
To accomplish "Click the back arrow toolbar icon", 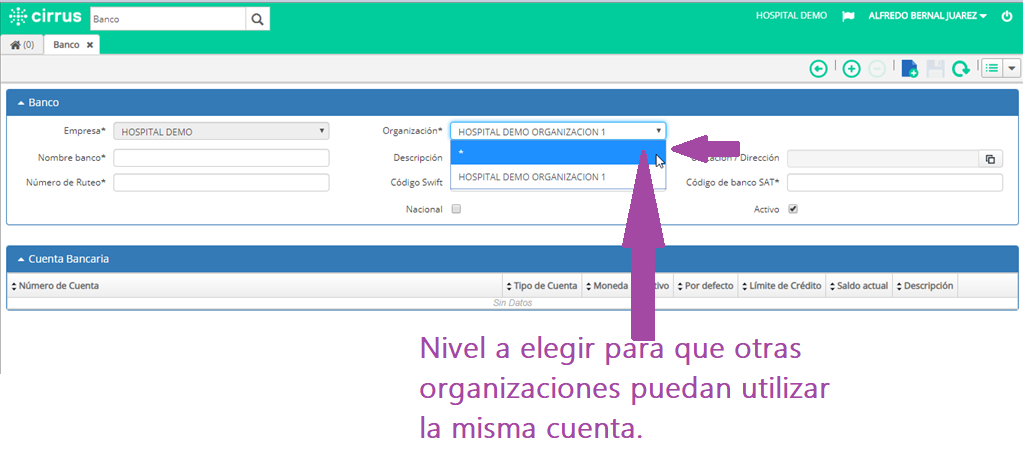I will point(818,68).
